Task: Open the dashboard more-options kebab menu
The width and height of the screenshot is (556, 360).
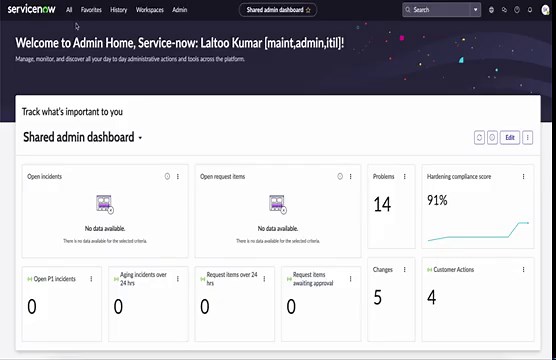Action: 527,138
